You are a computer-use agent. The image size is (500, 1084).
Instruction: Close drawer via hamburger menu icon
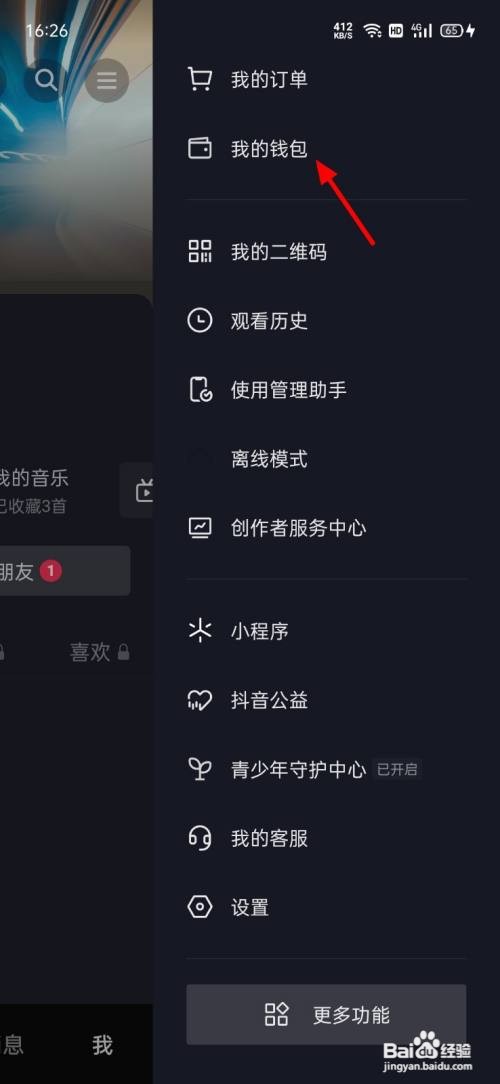click(x=107, y=81)
